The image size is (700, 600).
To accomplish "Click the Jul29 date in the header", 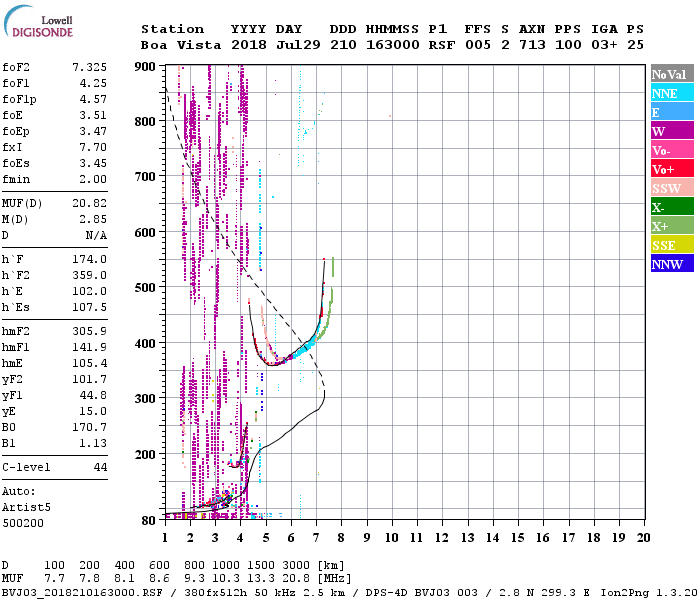I will click(x=298, y=45).
